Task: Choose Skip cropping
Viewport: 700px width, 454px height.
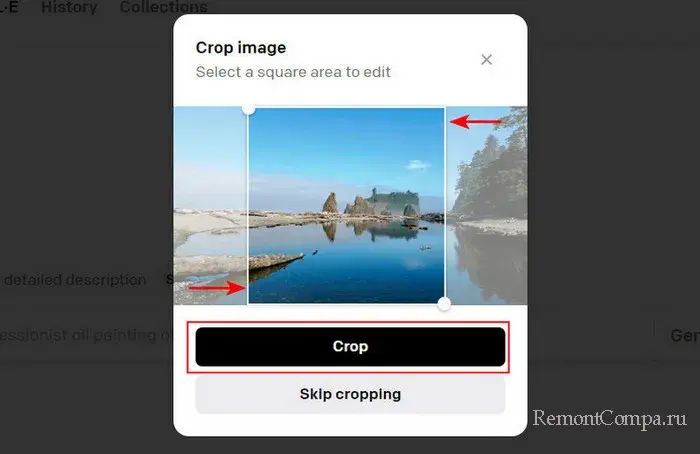Action: [350, 394]
